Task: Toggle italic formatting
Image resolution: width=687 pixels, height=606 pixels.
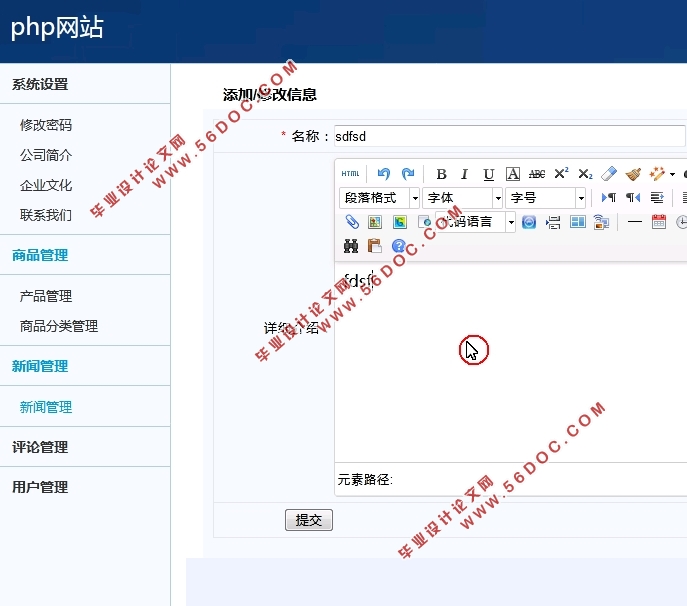Action: click(x=464, y=174)
